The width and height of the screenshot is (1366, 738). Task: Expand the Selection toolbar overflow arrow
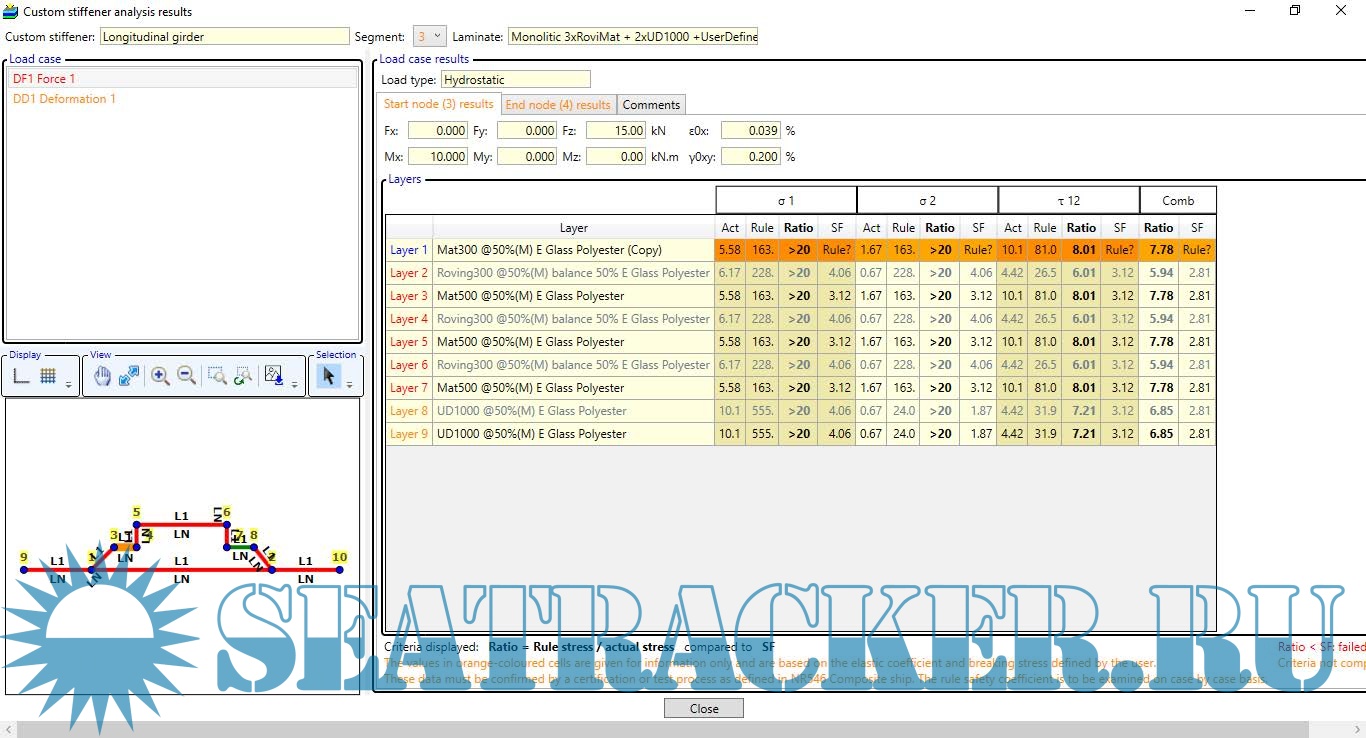[x=349, y=384]
